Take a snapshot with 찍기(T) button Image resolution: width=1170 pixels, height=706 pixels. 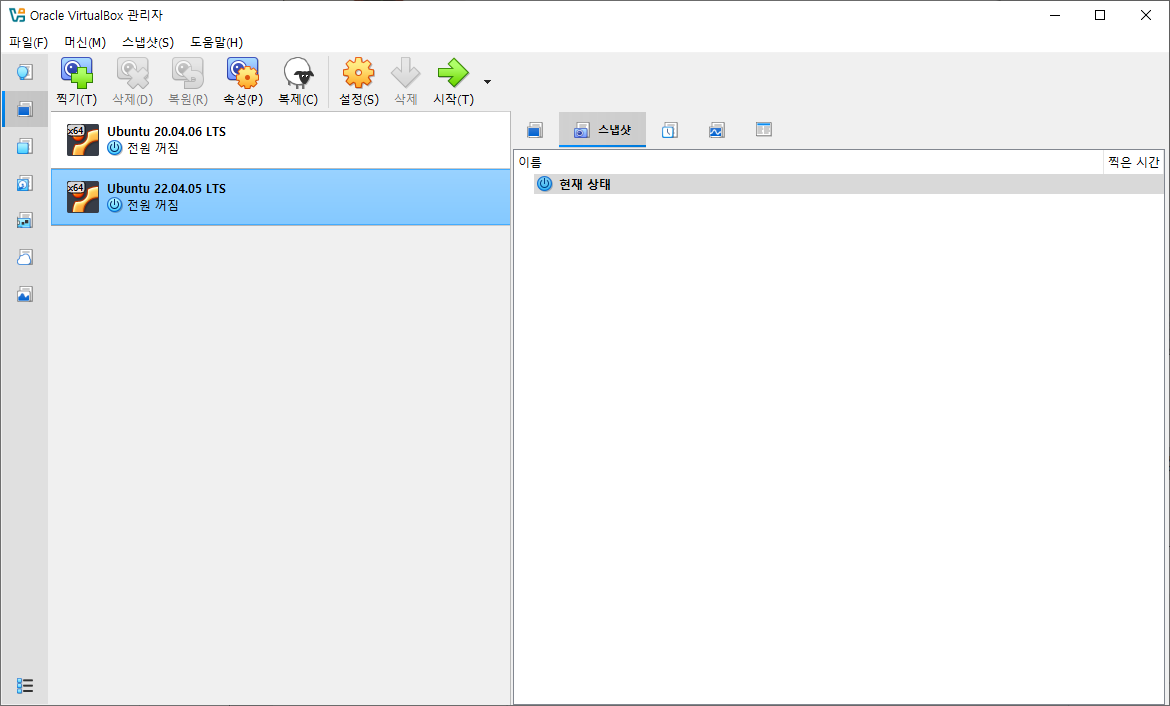tap(77, 82)
